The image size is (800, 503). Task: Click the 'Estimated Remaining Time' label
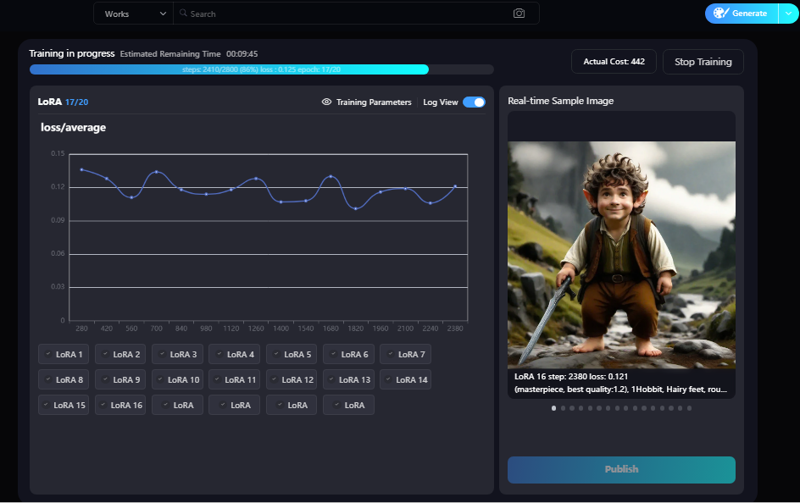click(x=170, y=54)
